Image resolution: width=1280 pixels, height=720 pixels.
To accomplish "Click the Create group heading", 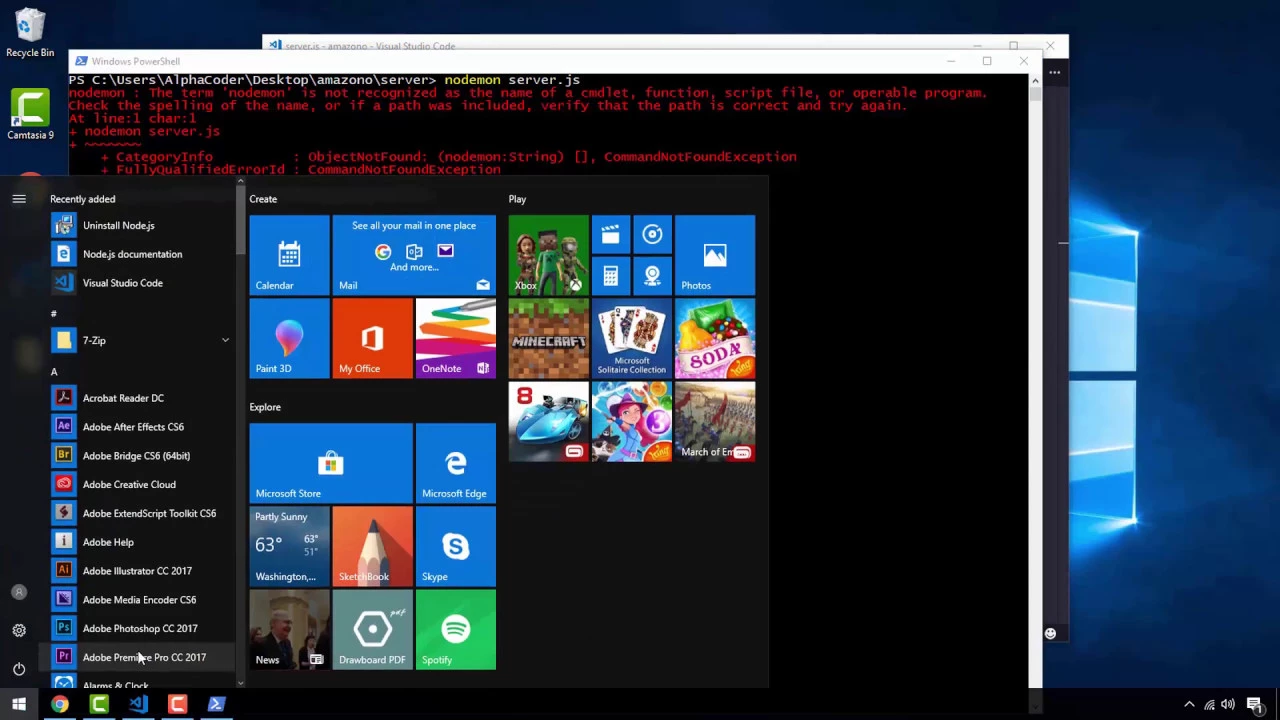I will coord(263,199).
